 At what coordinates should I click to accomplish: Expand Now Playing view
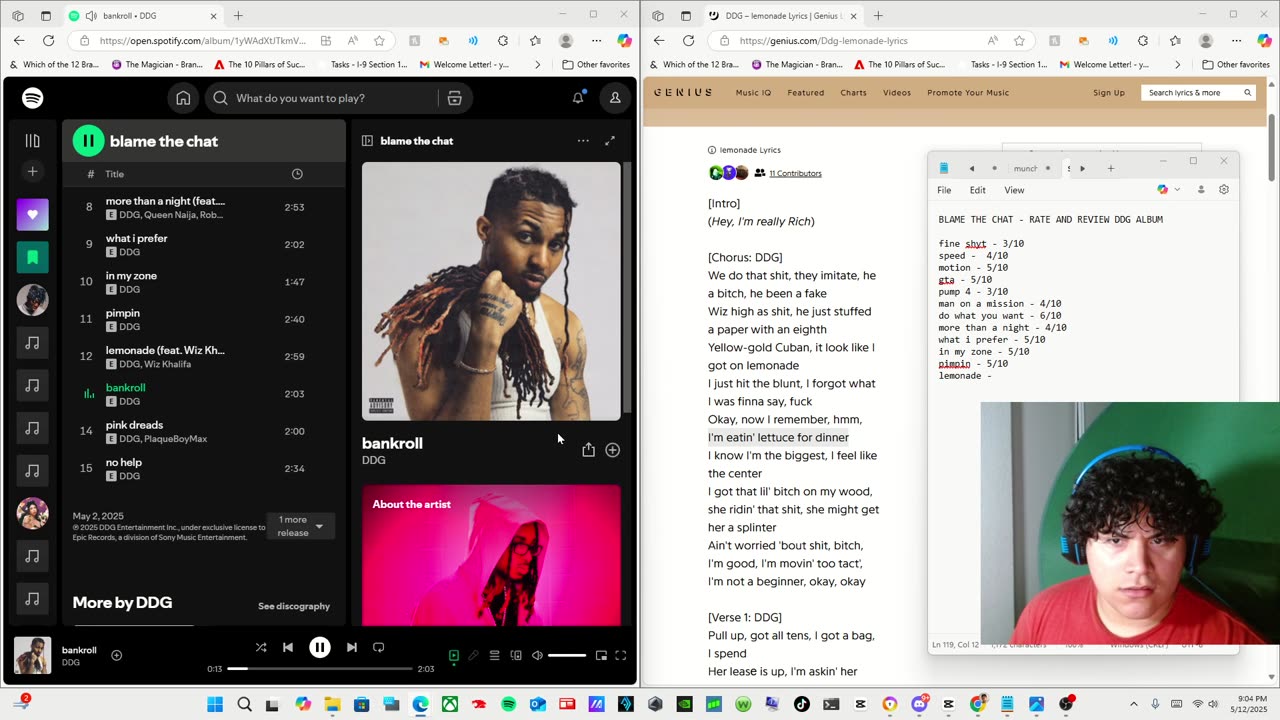(x=610, y=141)
